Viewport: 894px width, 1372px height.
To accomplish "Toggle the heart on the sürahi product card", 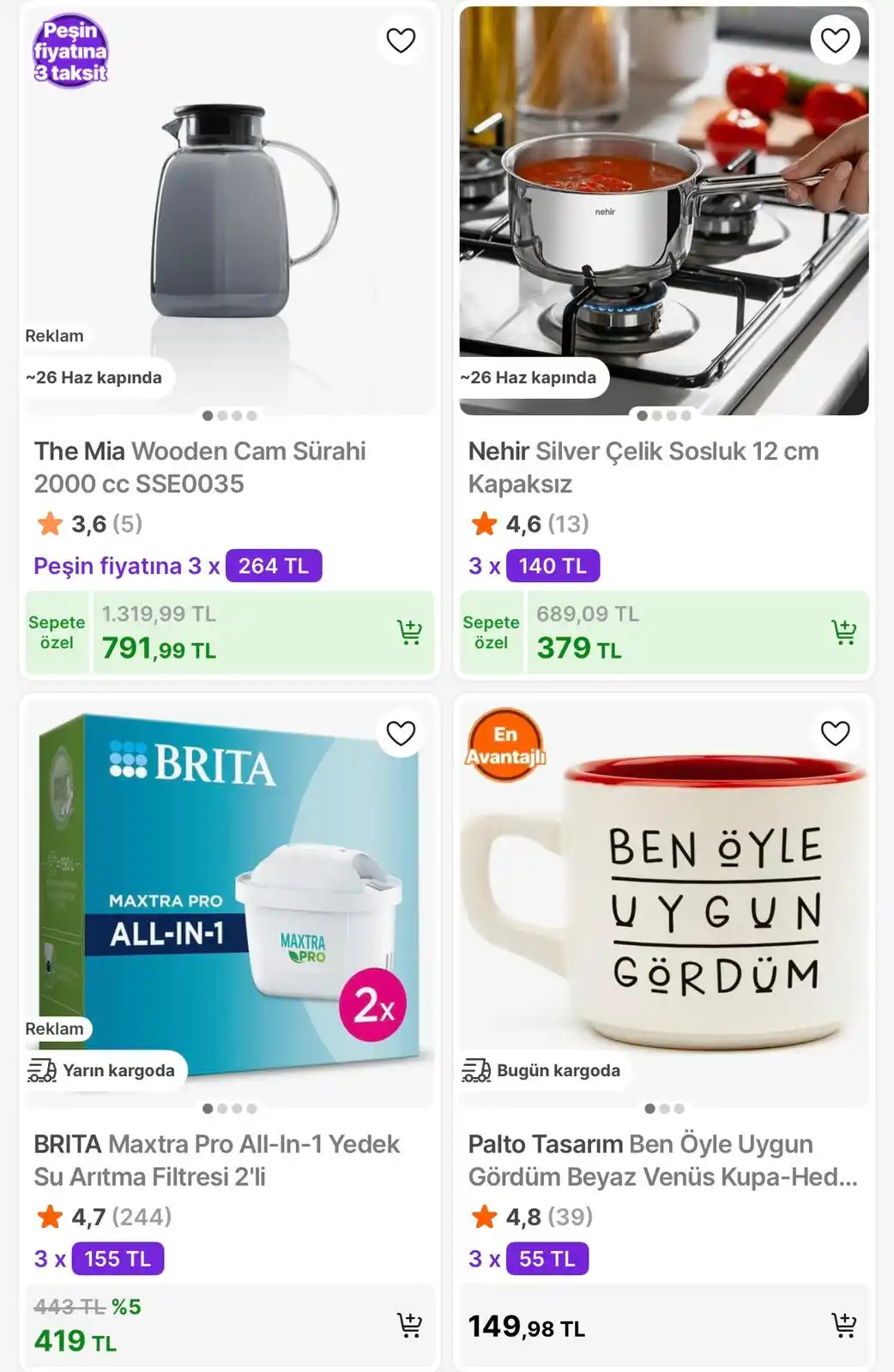I will (x=401, y=39).
